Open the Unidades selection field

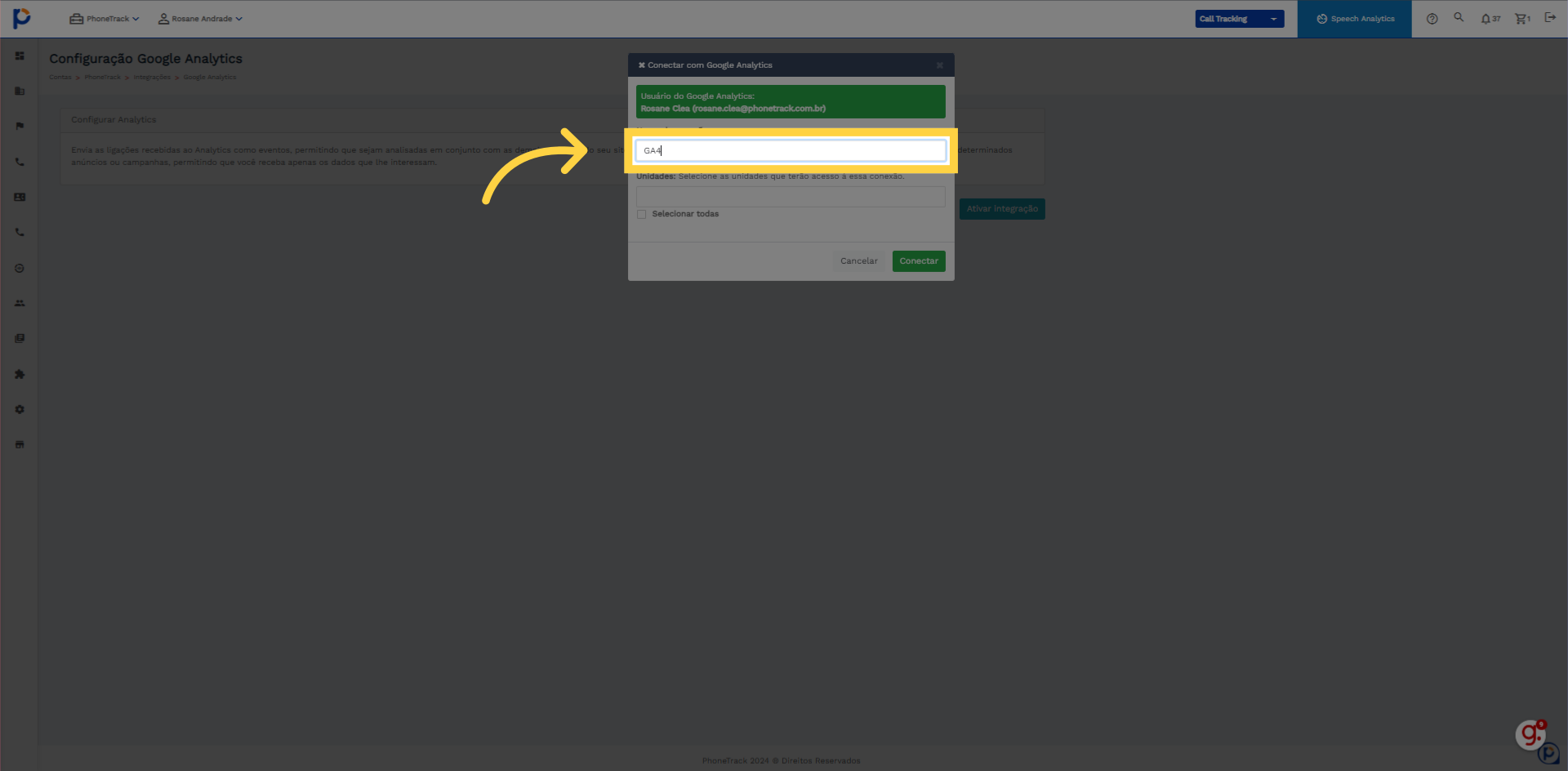click(x=791, y=197)
